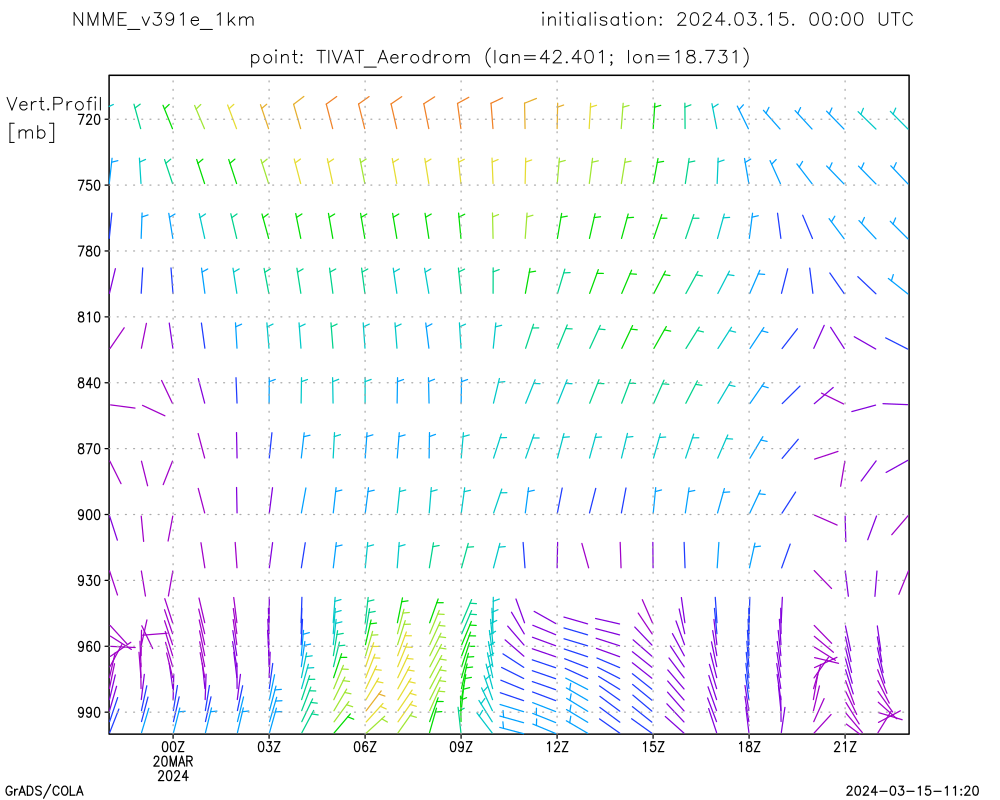Viewport: 1000px width, 800px height.
Task: Click the 21Z time axis label
Action: click(845, 747)
